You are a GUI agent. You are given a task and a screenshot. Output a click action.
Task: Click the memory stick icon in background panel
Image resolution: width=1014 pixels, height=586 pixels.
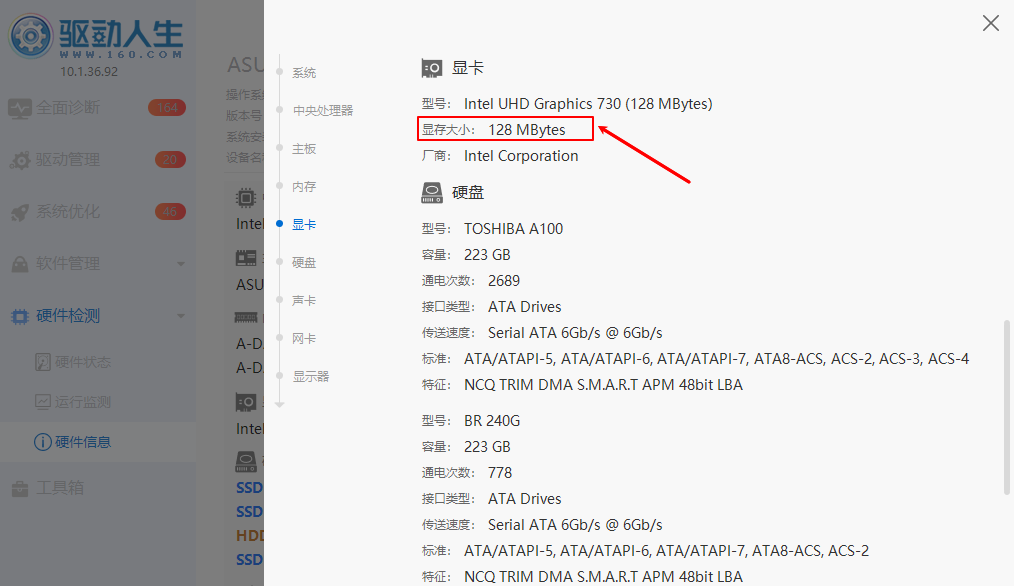246,318
